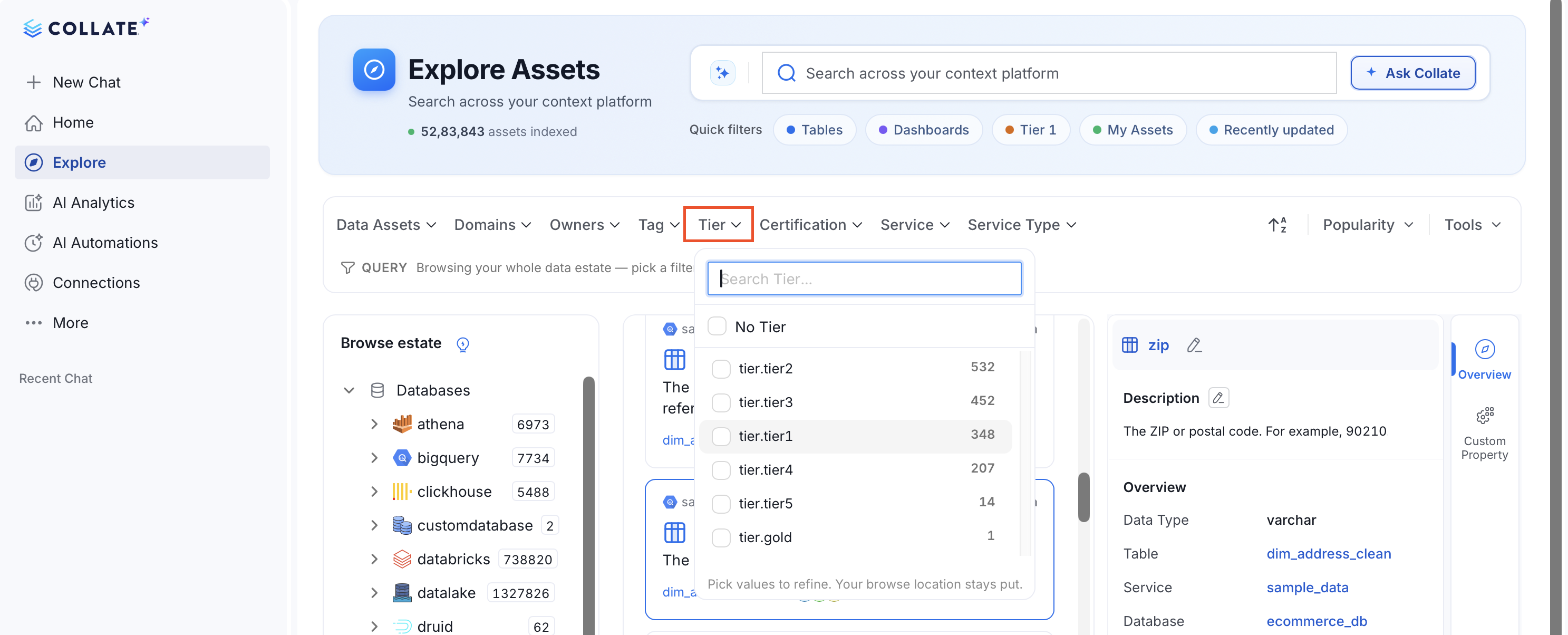Switch to the Overview tab
1568x635 pixels.
[1485, 359]
